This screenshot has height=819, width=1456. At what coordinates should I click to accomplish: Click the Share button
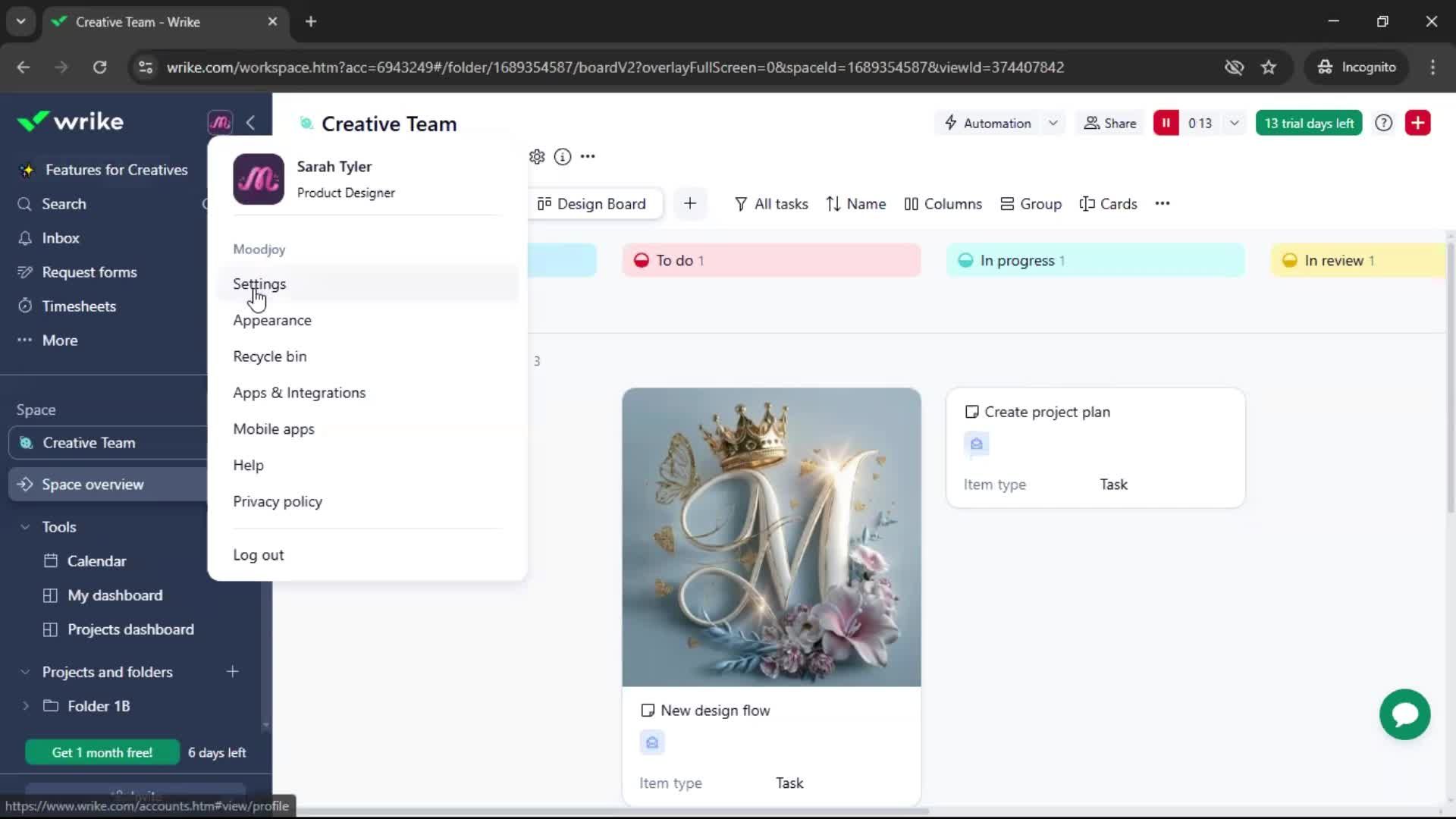(x=1110, y=123)
